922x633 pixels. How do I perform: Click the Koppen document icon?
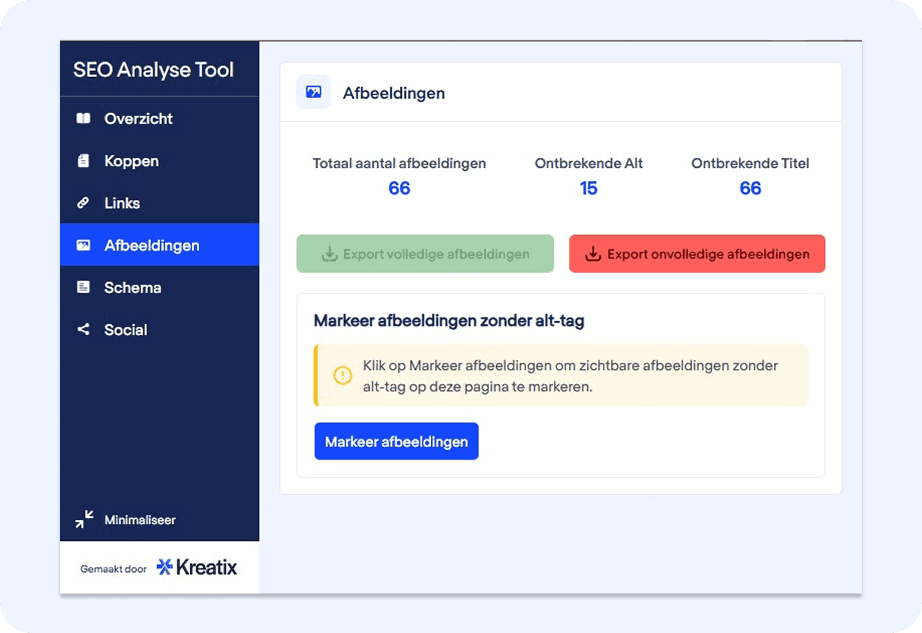pyautogui.click(x=84, y=161)
